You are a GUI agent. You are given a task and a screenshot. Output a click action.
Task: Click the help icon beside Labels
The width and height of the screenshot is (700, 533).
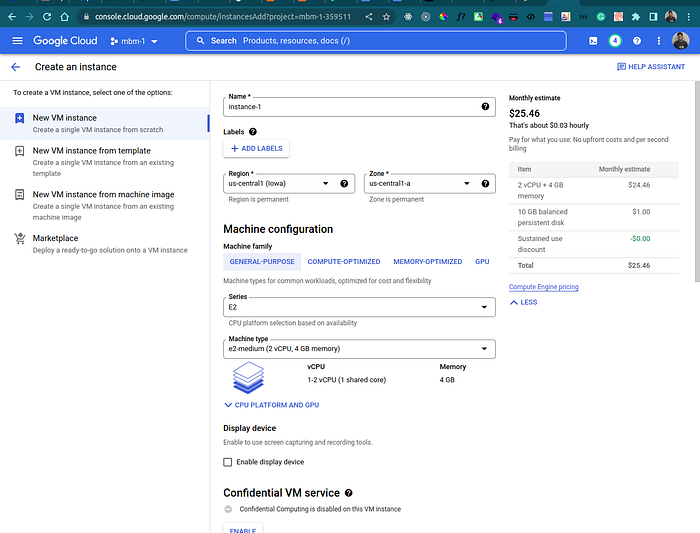pyautogui.click(x=253, y=132)
